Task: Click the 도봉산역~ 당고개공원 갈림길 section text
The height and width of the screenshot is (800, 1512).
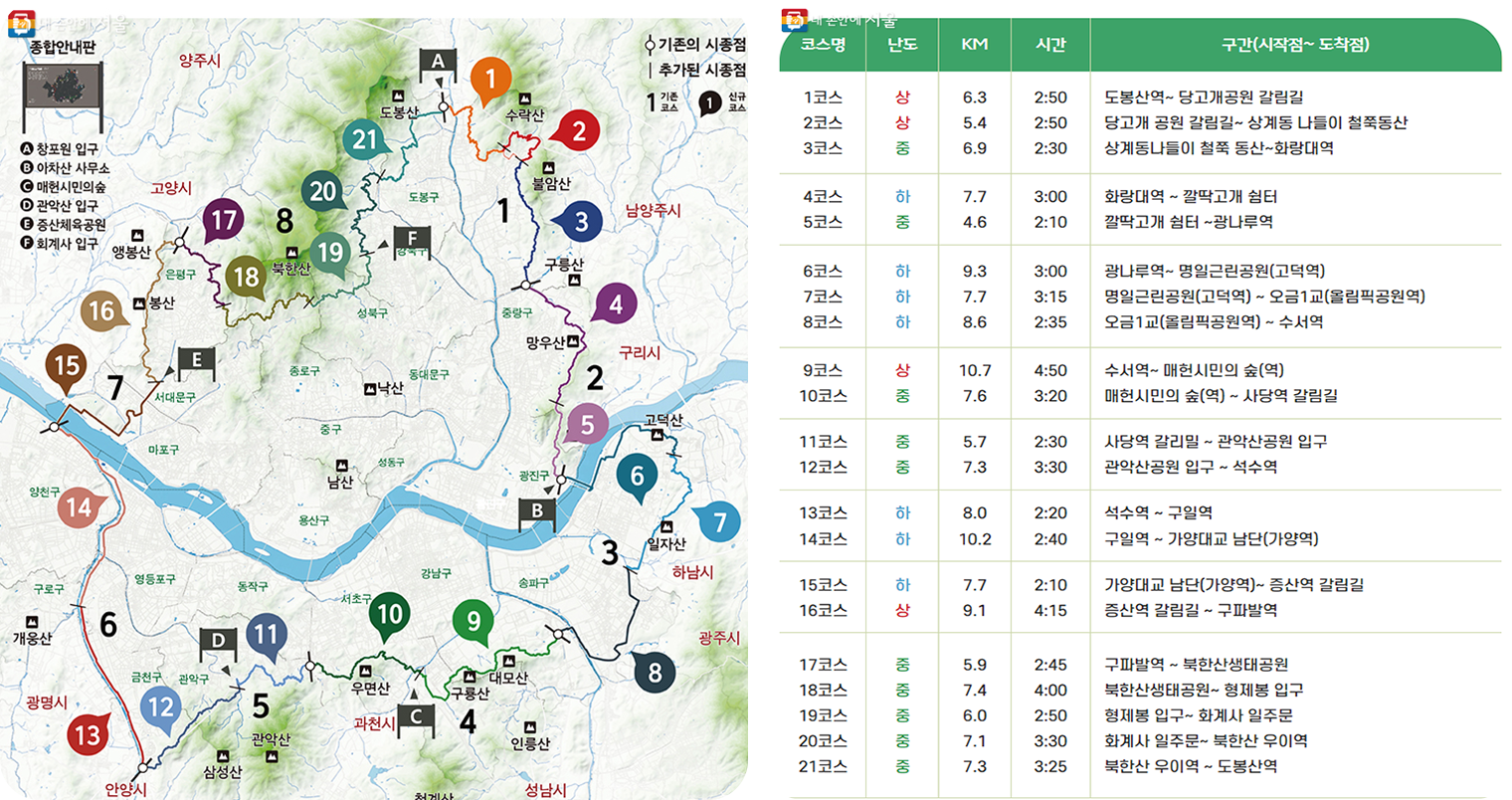Action: pos(1204,98)
